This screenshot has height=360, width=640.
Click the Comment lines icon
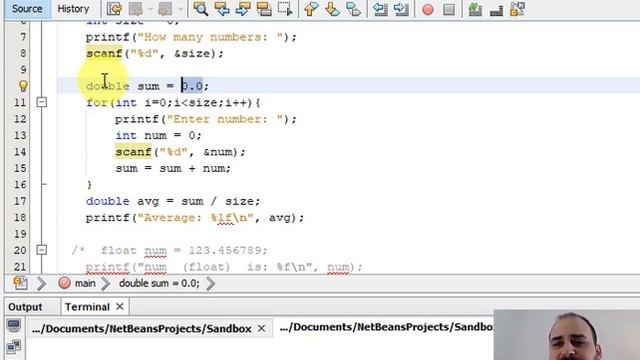475,9
